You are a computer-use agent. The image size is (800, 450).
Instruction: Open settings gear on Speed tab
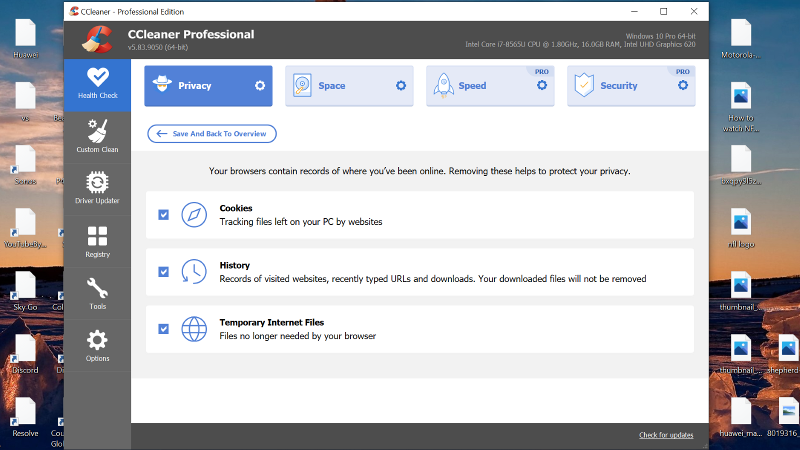(542, 86)
